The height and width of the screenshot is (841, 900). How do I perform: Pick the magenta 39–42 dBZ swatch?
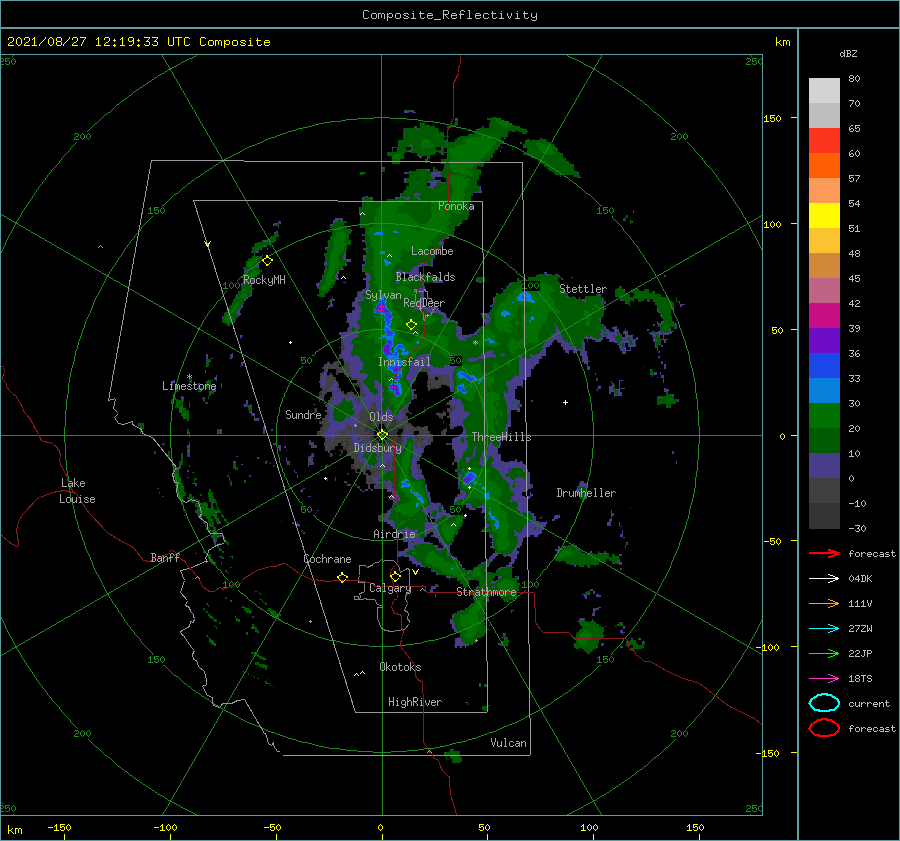pos(824,316)
